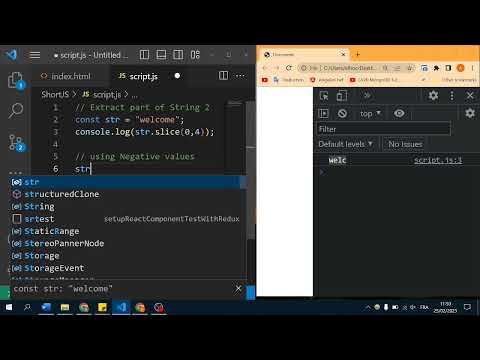Image resolution: width=480 pixels, height=360 pixels.
Task: Select 'str' autocomplete suggestion
Action: pos(127,182)
